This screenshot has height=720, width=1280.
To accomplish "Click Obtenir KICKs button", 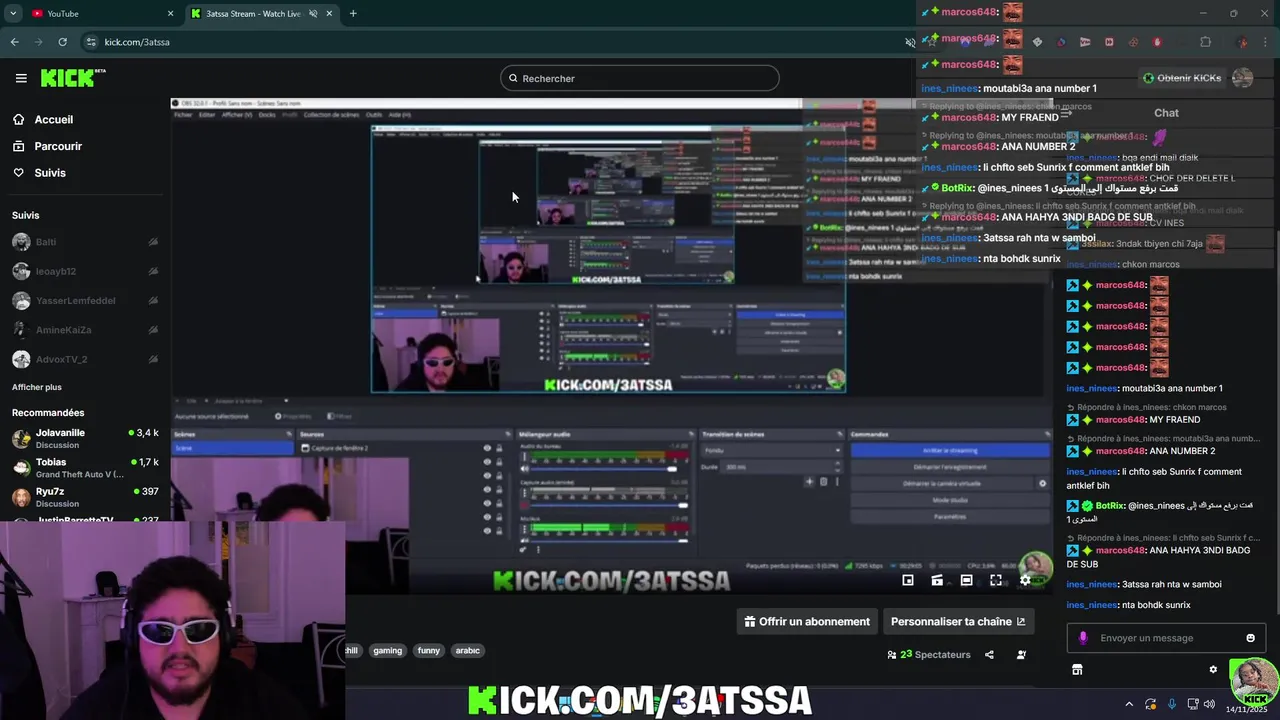I will tap(1182, 78).
